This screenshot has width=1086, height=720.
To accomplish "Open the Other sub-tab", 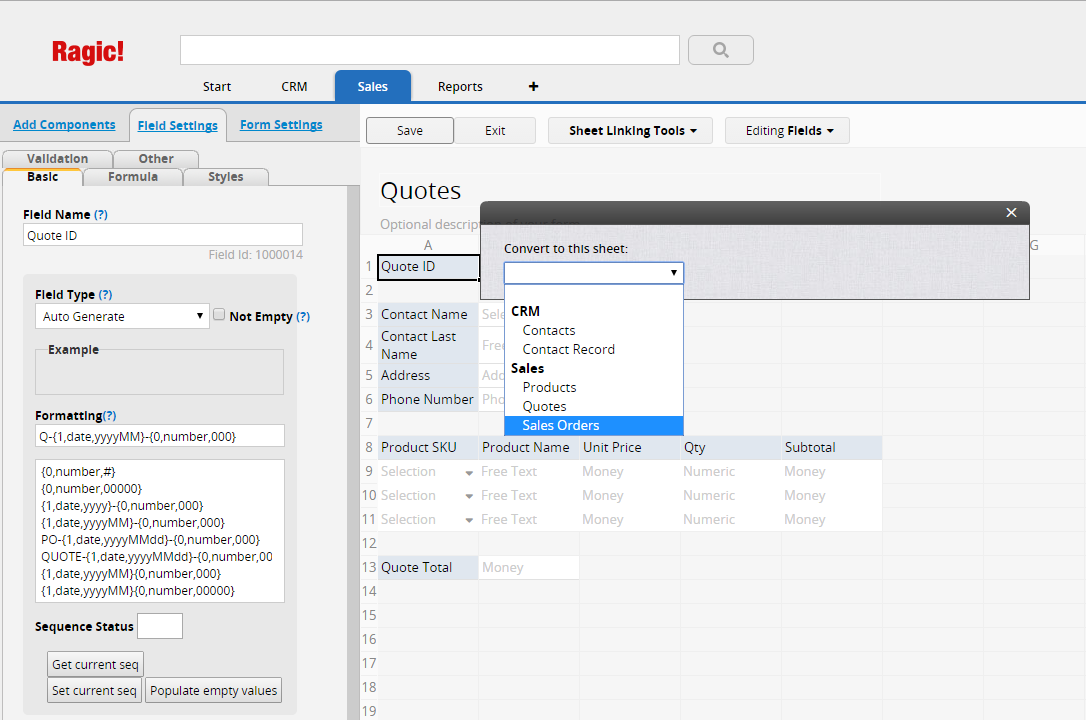I will pos(156,159).
